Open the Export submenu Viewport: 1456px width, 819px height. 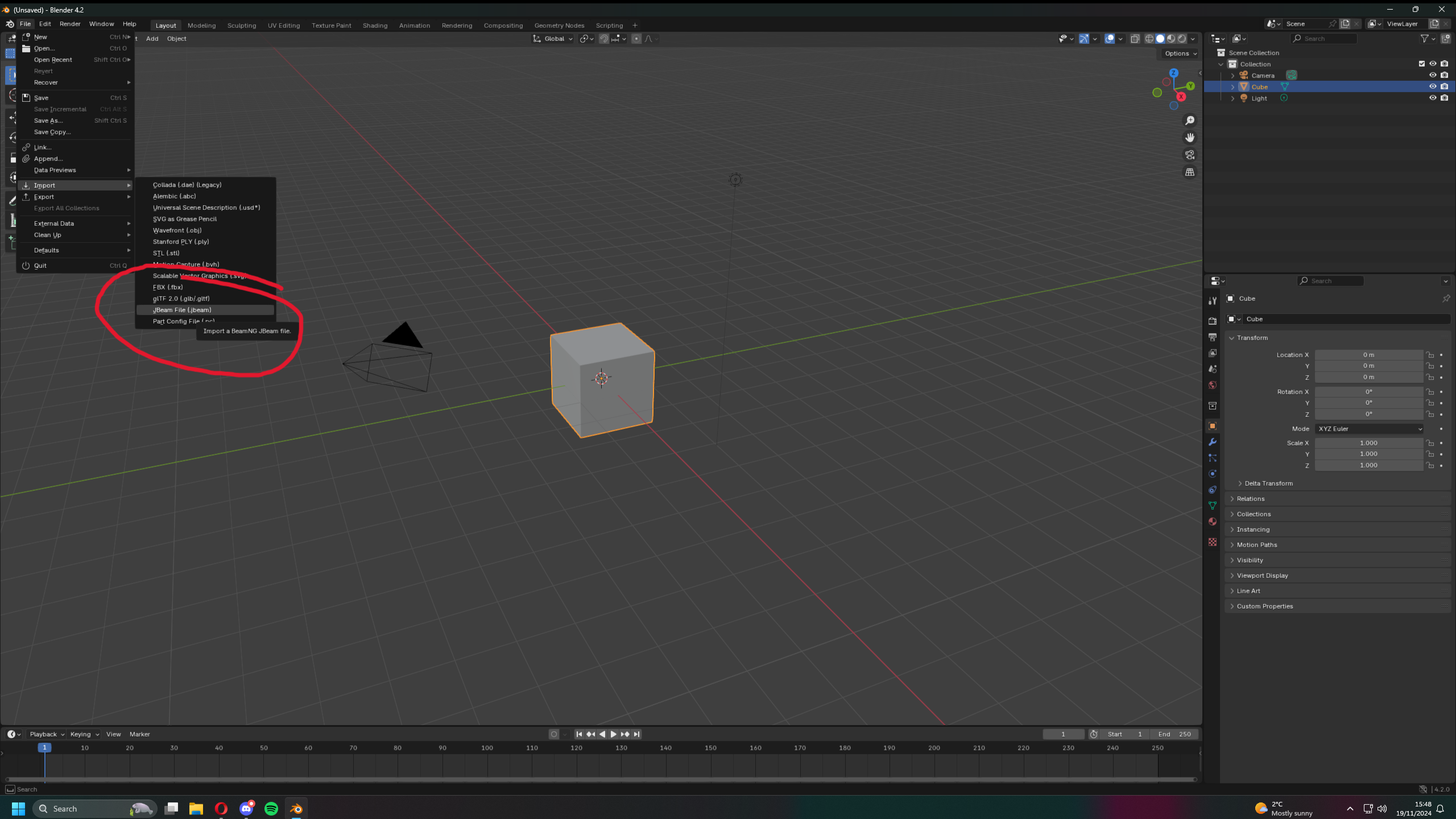click(x=76, y=197)
